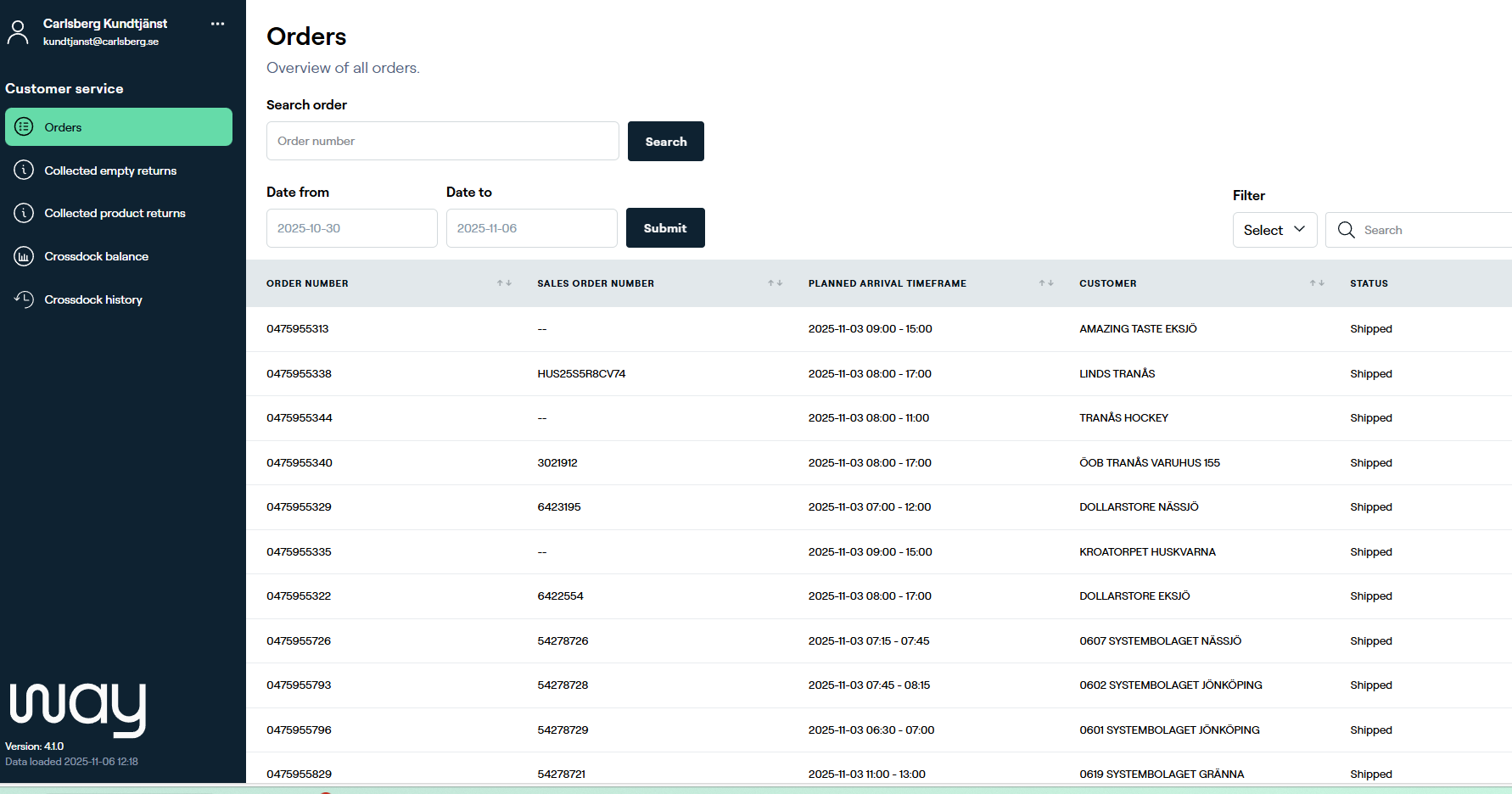Image resolution: width=1512 pixels, height=794 pixels.
Task: Click the user profile avatar icon
Action: [18, 32]
